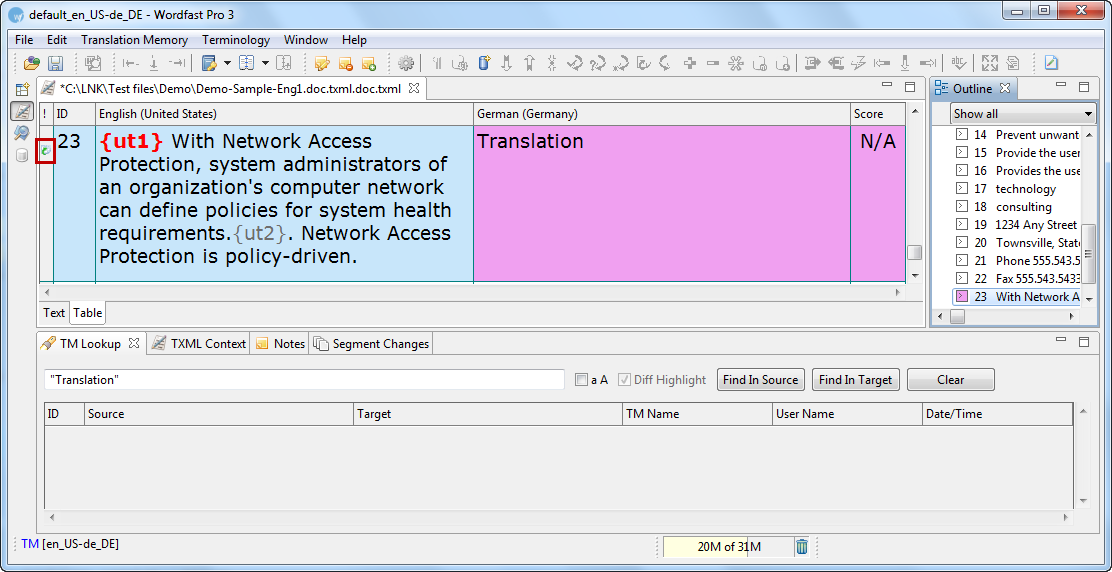Click the save disk icon in toolbar
The image size is (1112, 572).
[55, 63]
